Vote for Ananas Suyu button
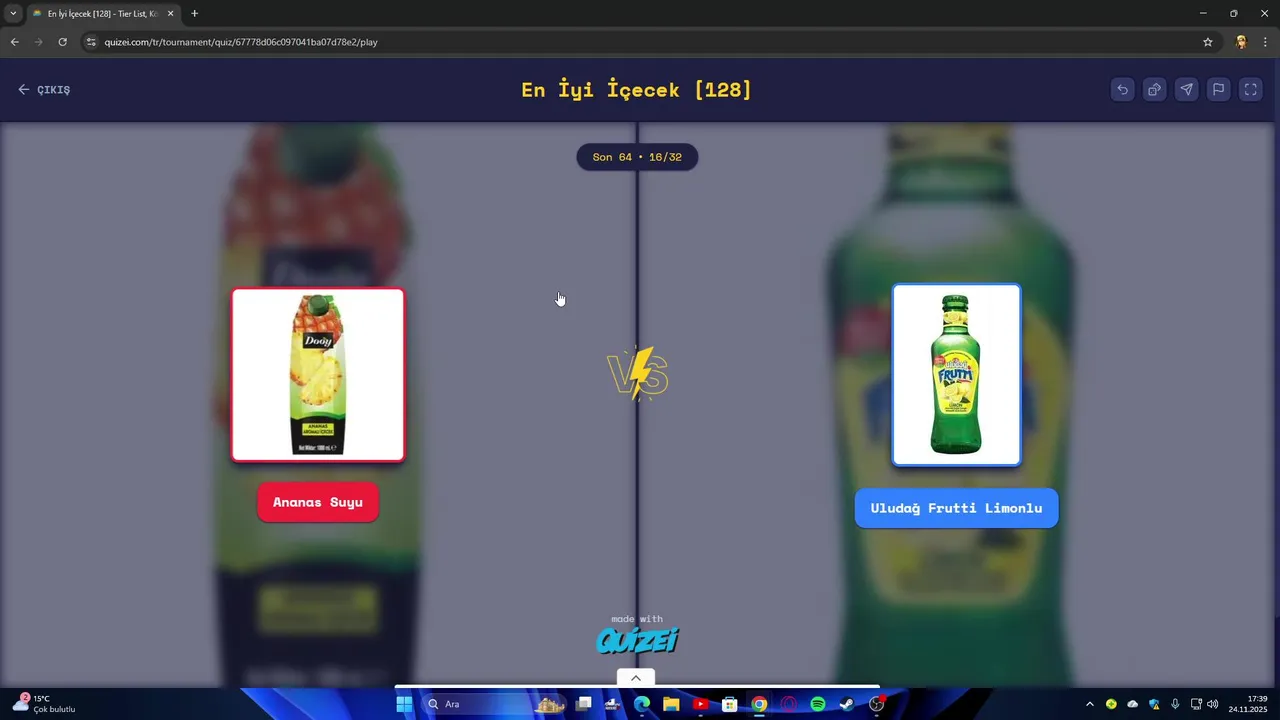Image resolution: width=1280 pixels, height=720 pixels. 318,502
